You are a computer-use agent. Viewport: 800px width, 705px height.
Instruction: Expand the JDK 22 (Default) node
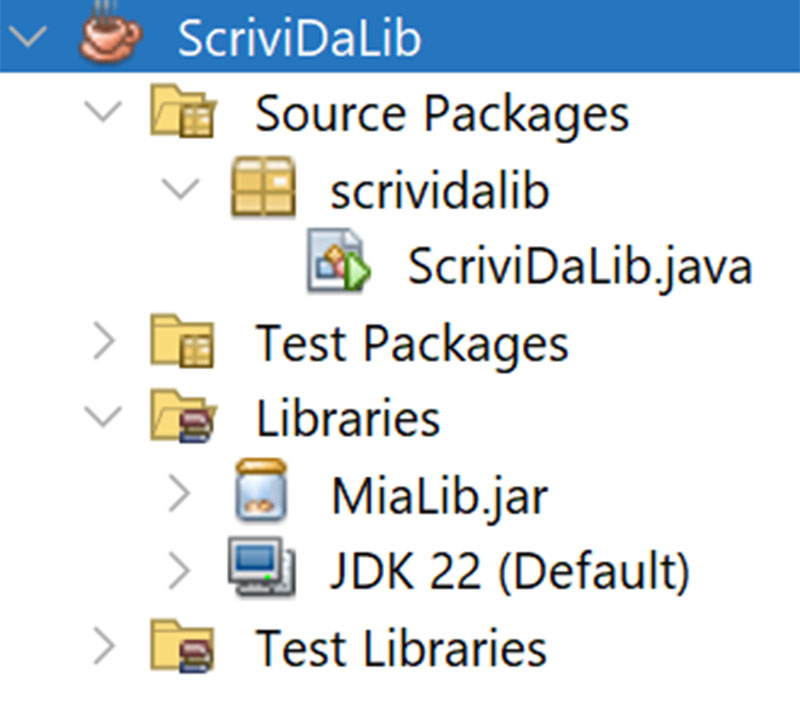(180, 570)
